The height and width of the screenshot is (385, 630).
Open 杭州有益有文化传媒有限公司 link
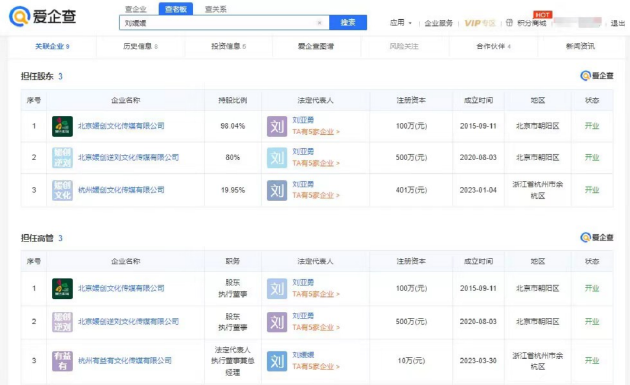pyautogui.click(x=125, y=361)
